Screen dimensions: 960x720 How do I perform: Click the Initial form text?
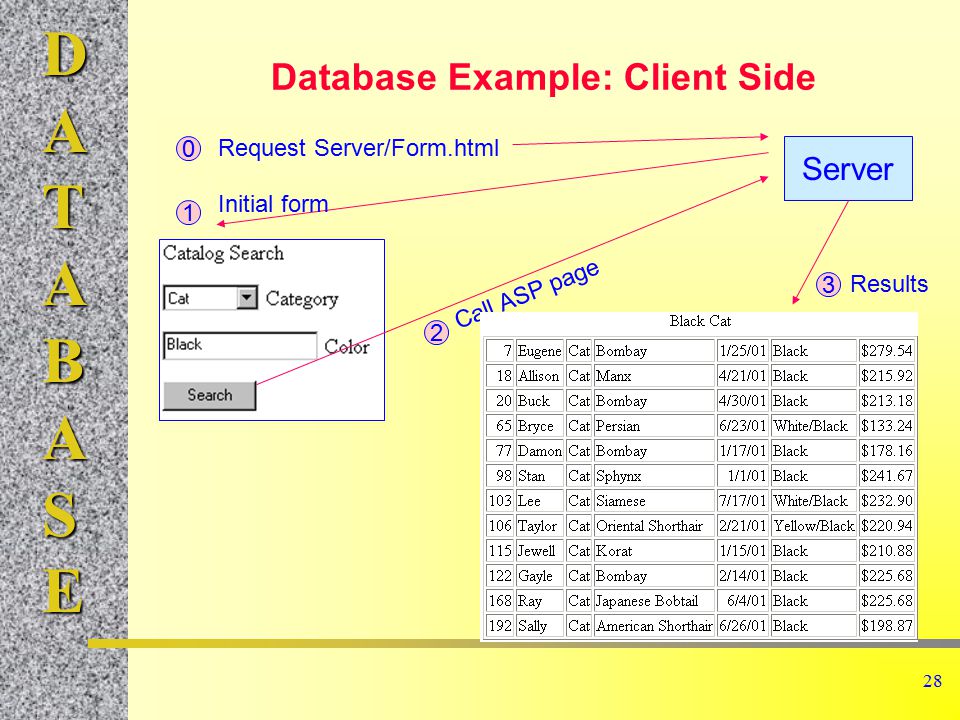[x=273, y=204]
